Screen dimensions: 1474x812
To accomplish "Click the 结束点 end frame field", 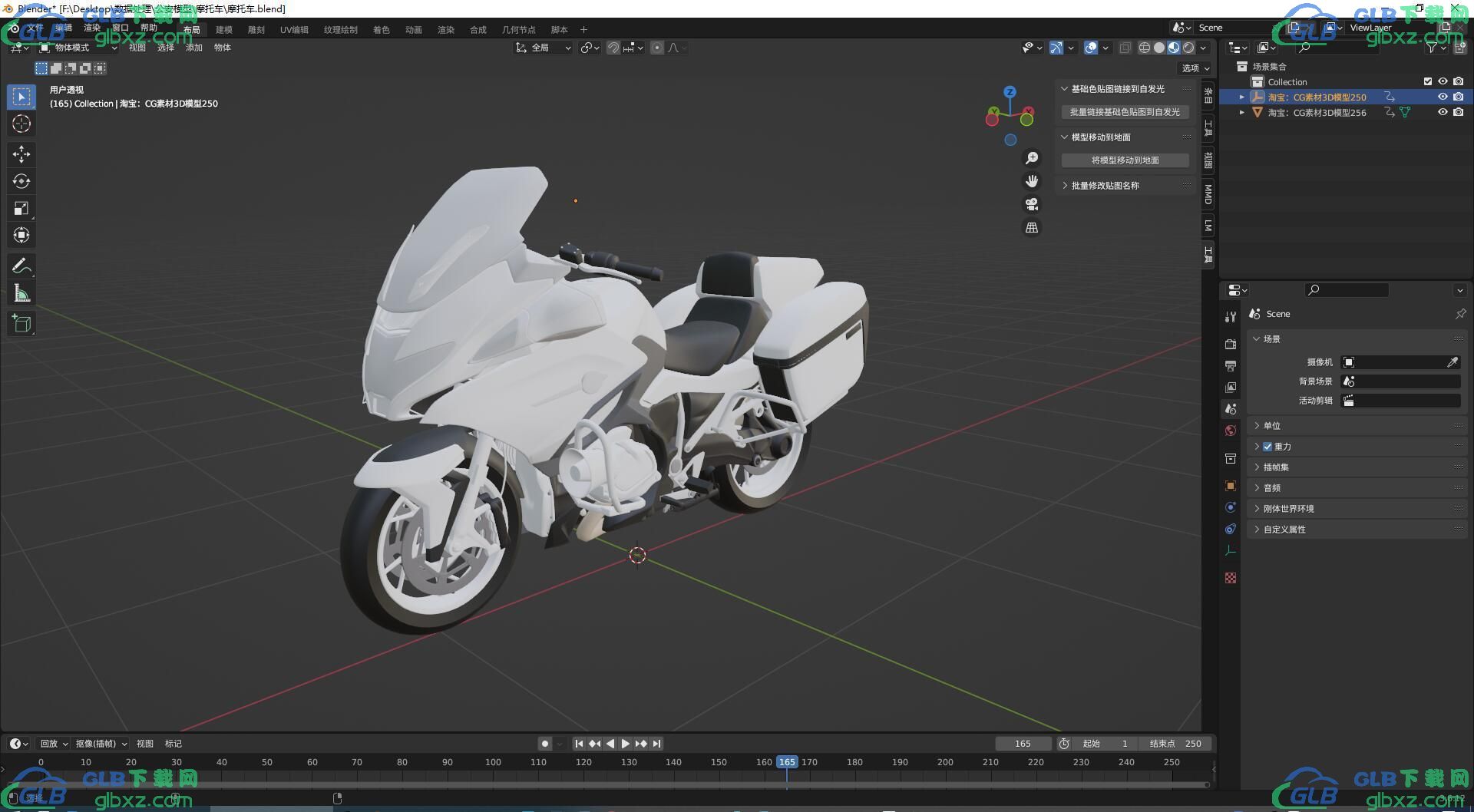I will click(x=1175, y=744).
